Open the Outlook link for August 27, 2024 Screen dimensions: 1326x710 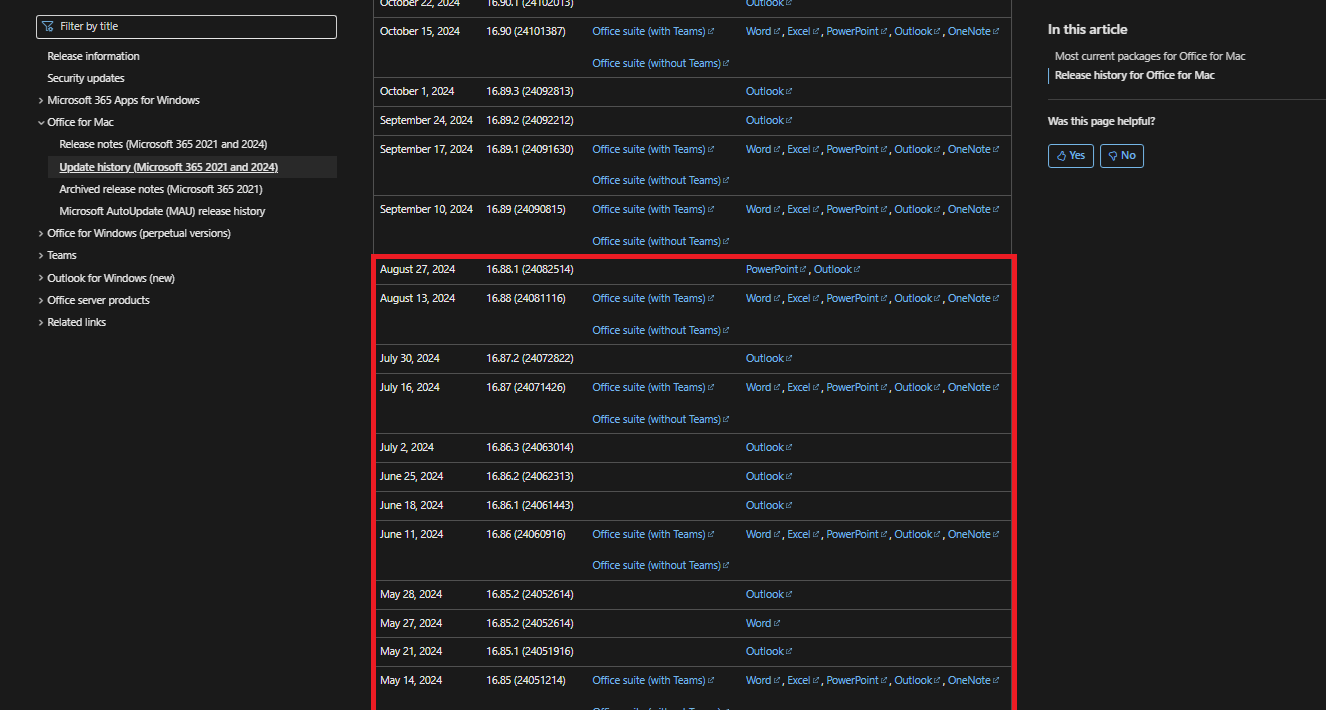pyautogui.click(x=837, y=269)
